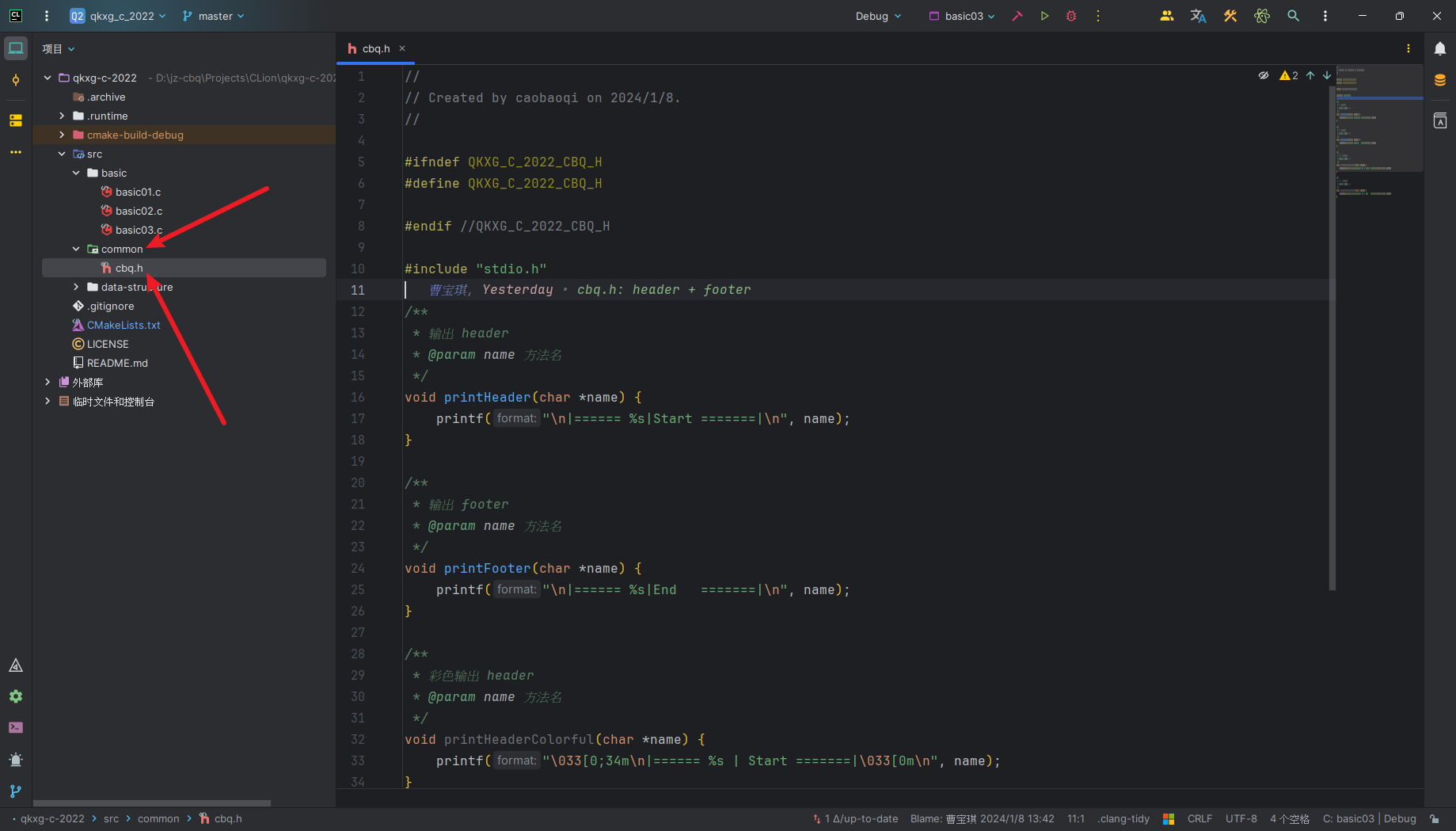Screen dimensions: 1456x831
Task: Open the Git tool window icon
Action: coord(16,791)
